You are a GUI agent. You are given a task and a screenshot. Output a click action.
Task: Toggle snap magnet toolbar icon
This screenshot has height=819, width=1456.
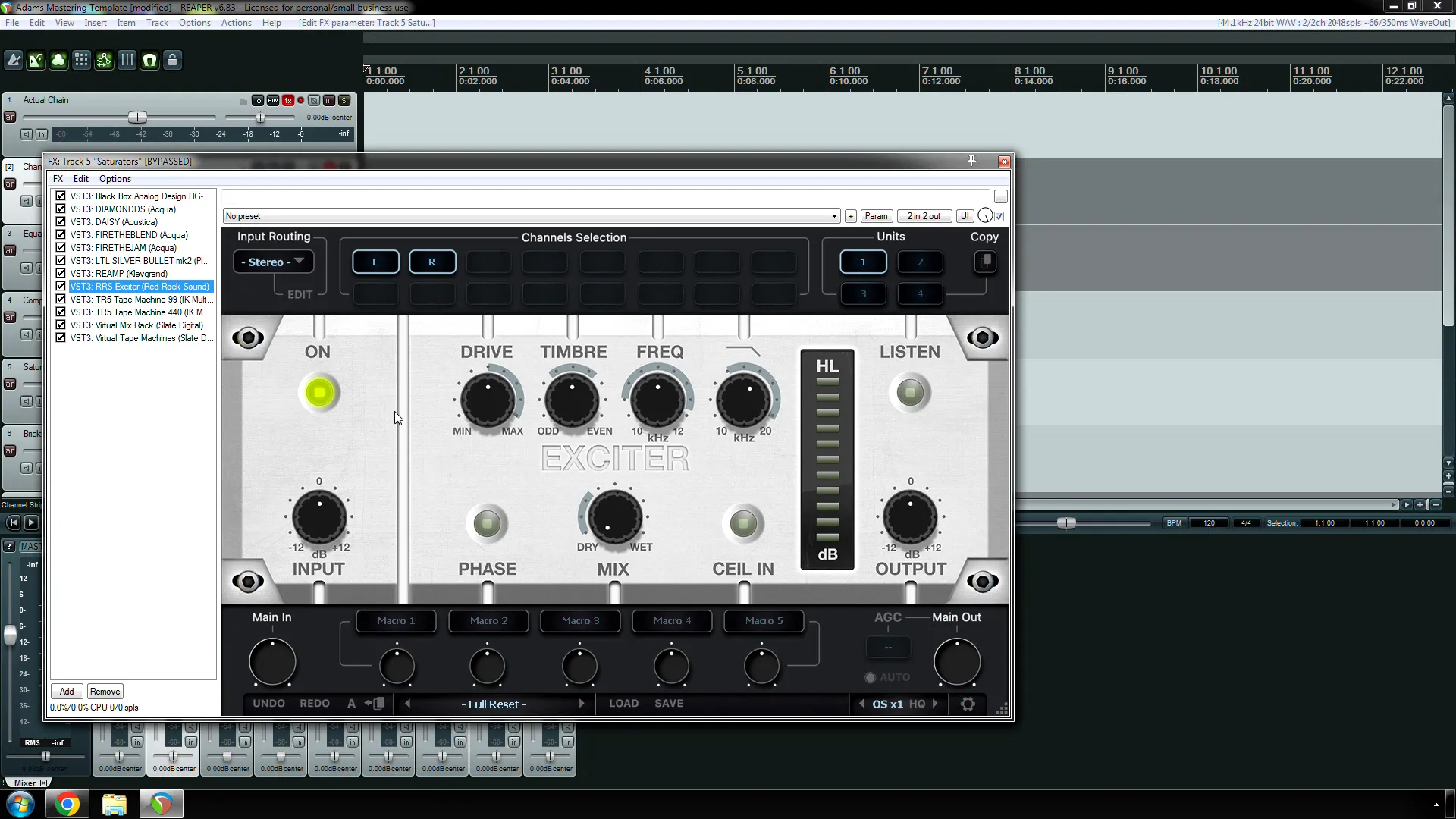(150, 60)
